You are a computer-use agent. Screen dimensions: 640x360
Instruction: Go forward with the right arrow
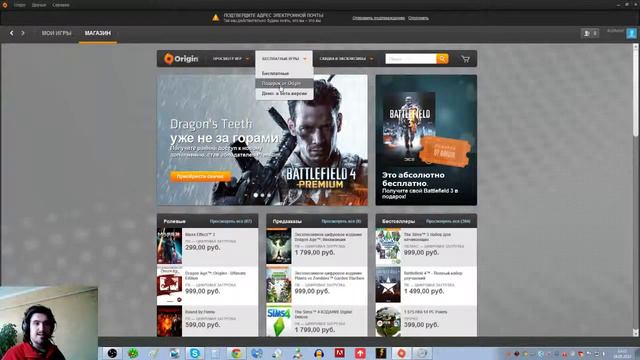pyautogui.click(x=23, y=33)
